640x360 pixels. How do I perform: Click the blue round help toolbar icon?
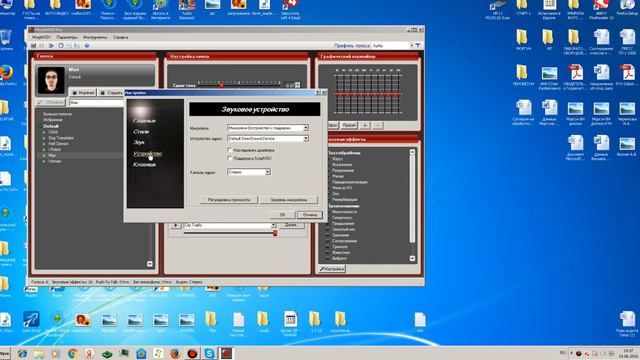coord(87,46)
